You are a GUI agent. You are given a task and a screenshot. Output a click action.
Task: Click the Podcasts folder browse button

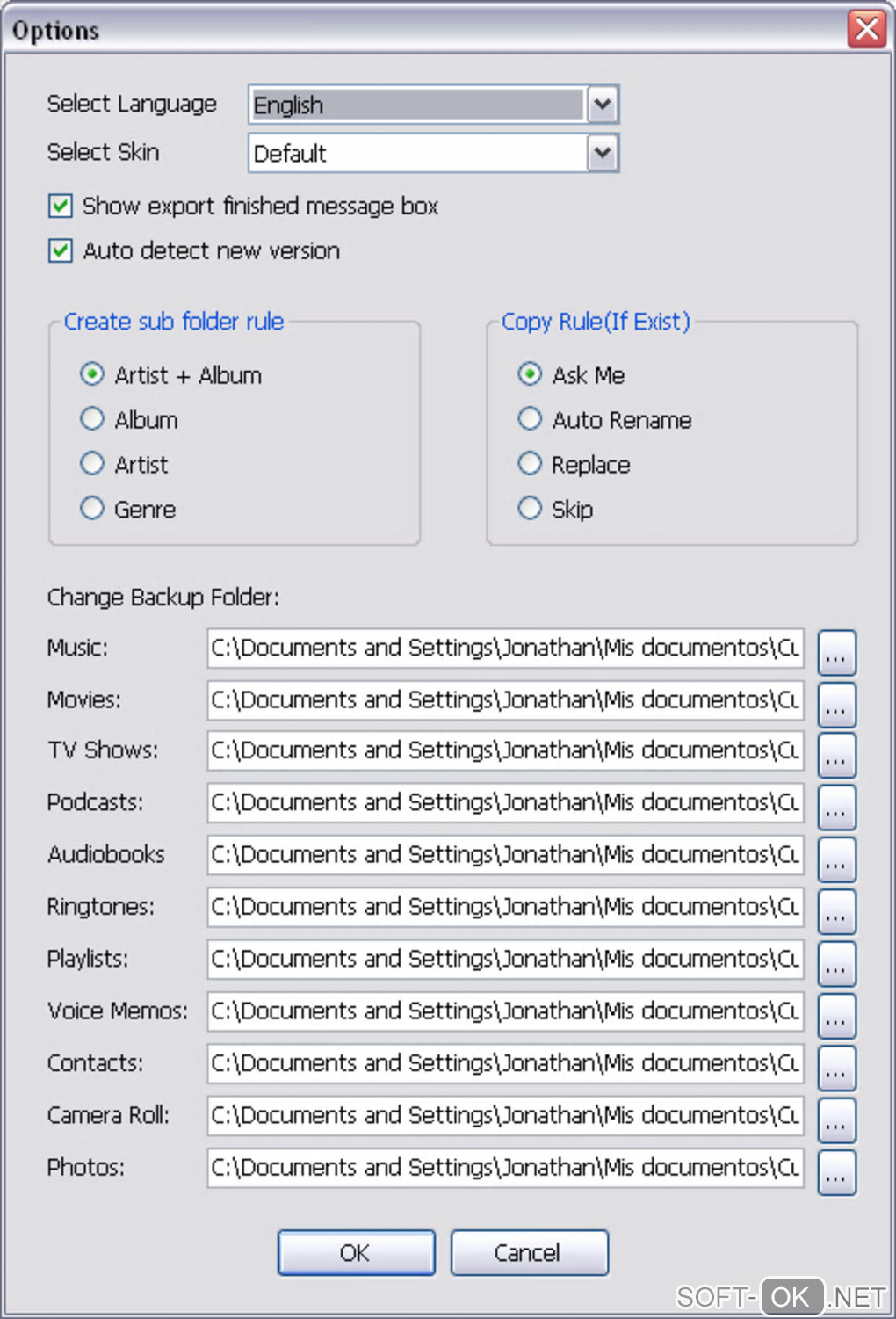click(x=836, y=806)
